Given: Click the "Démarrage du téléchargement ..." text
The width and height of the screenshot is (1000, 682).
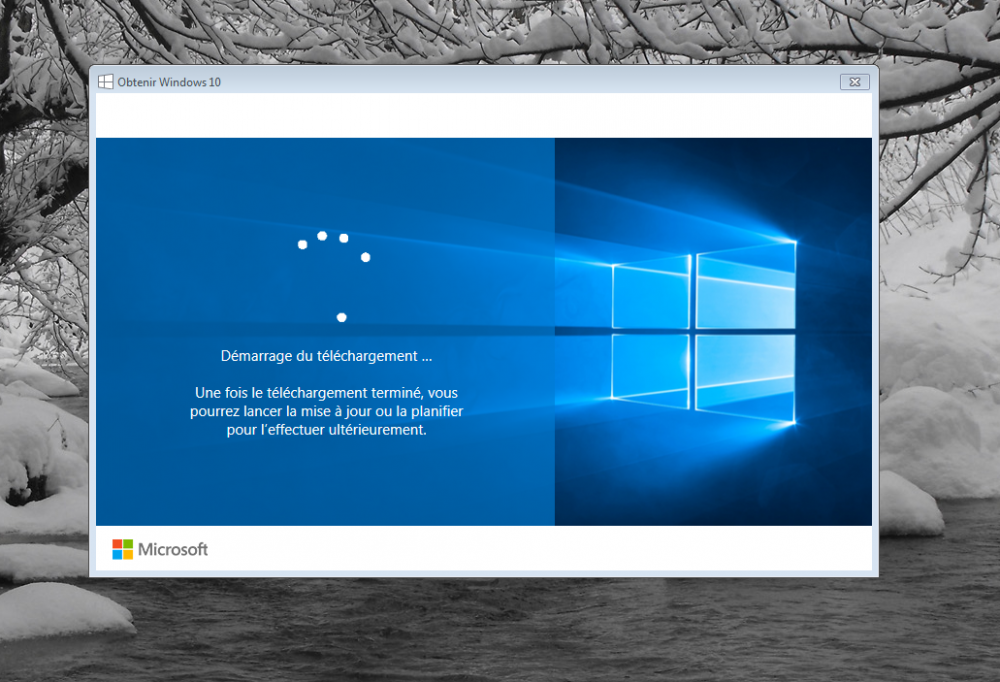Looking at the screenshot, I should pos(327,356).
